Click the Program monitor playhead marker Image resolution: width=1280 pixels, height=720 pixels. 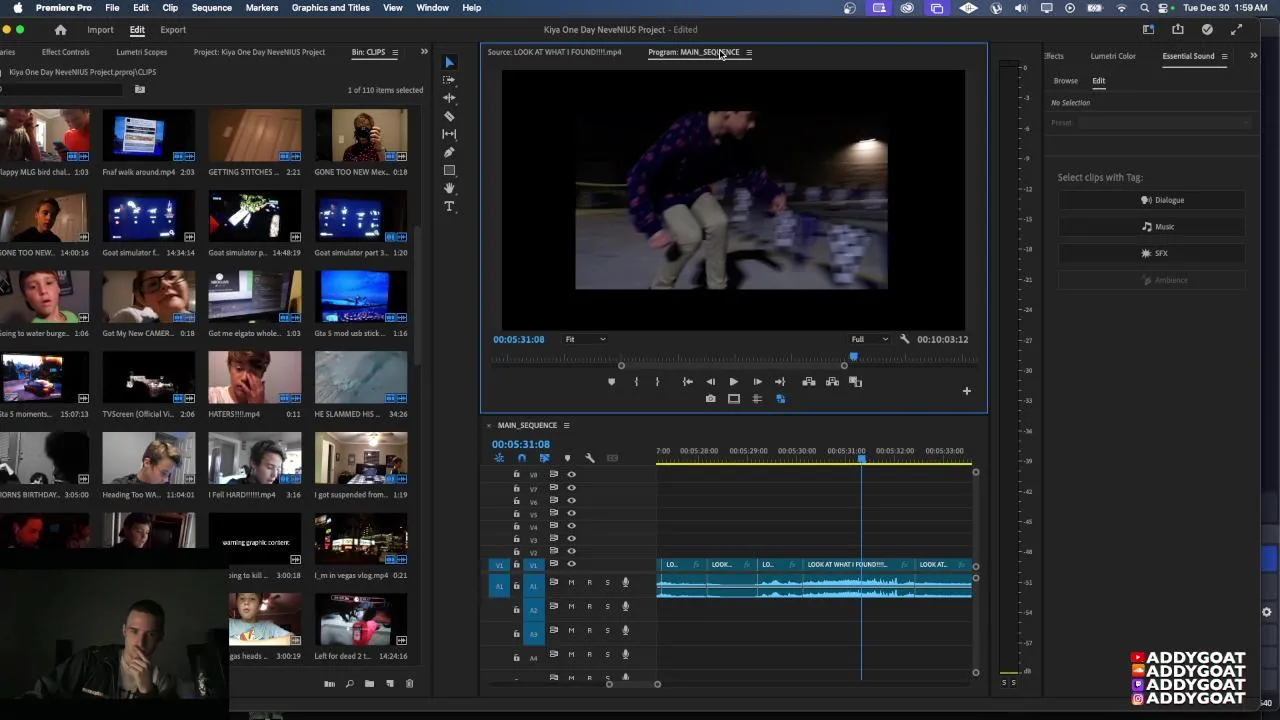click(x=853, y=357)
